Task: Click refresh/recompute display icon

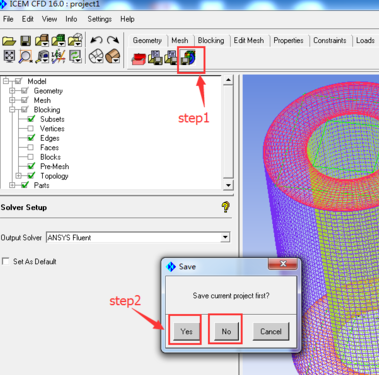Action: (75, 56)
